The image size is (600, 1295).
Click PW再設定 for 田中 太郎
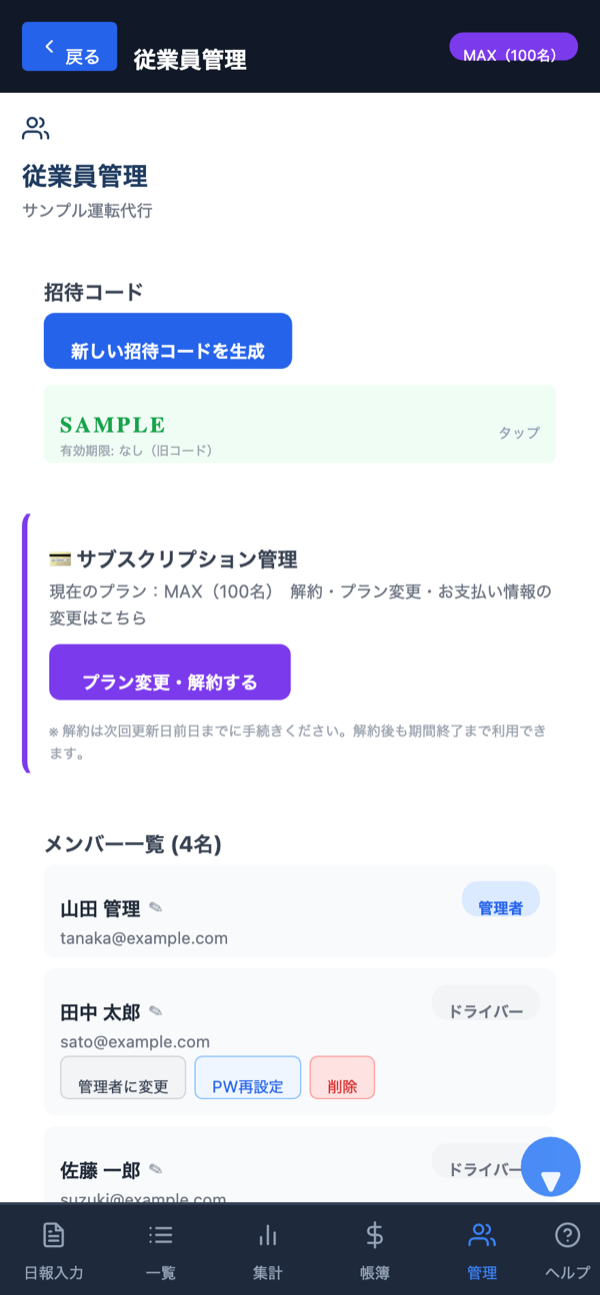248,1078
